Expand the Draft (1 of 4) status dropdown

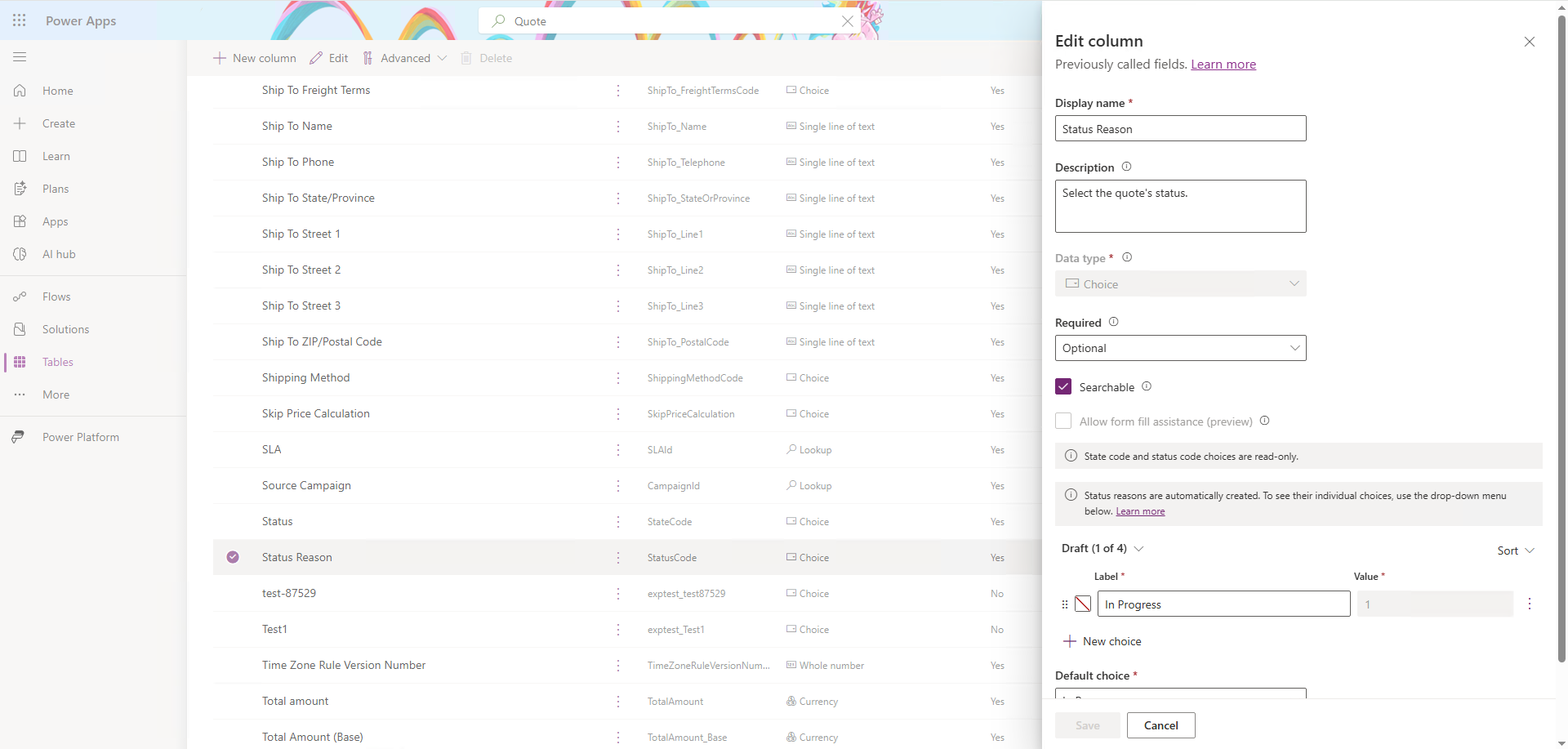(1102, 548)
